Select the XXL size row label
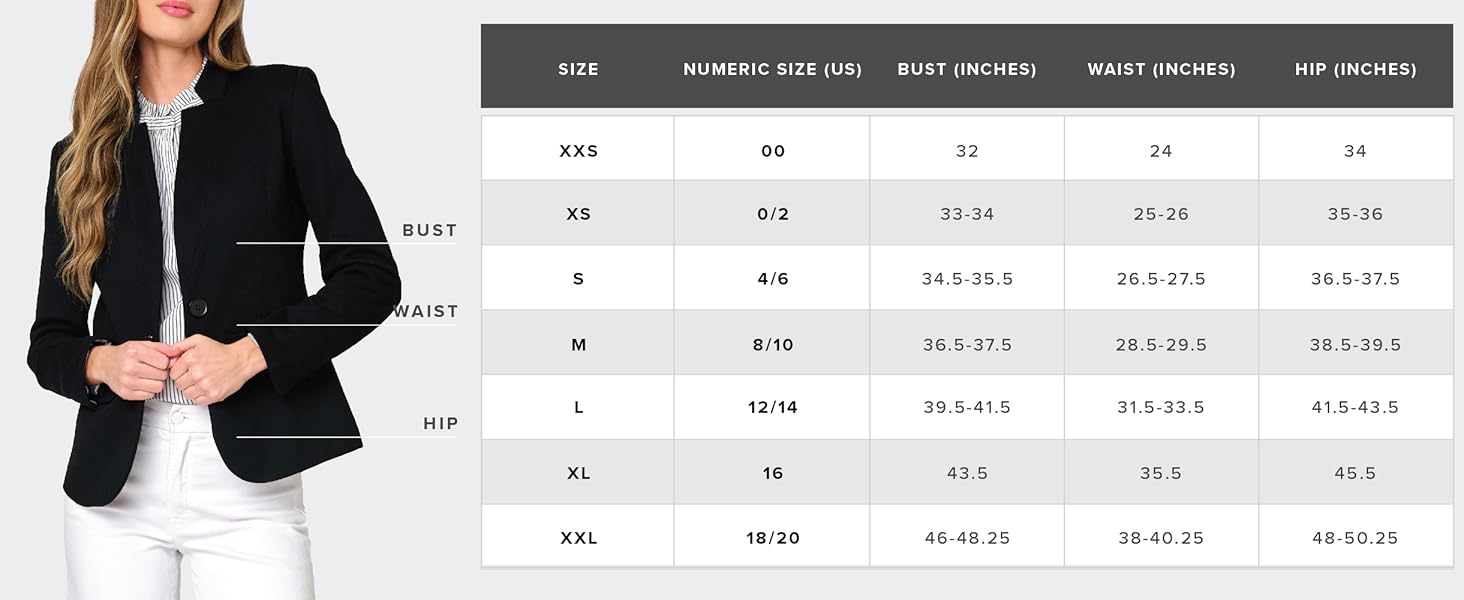 (x=578, y=538)
